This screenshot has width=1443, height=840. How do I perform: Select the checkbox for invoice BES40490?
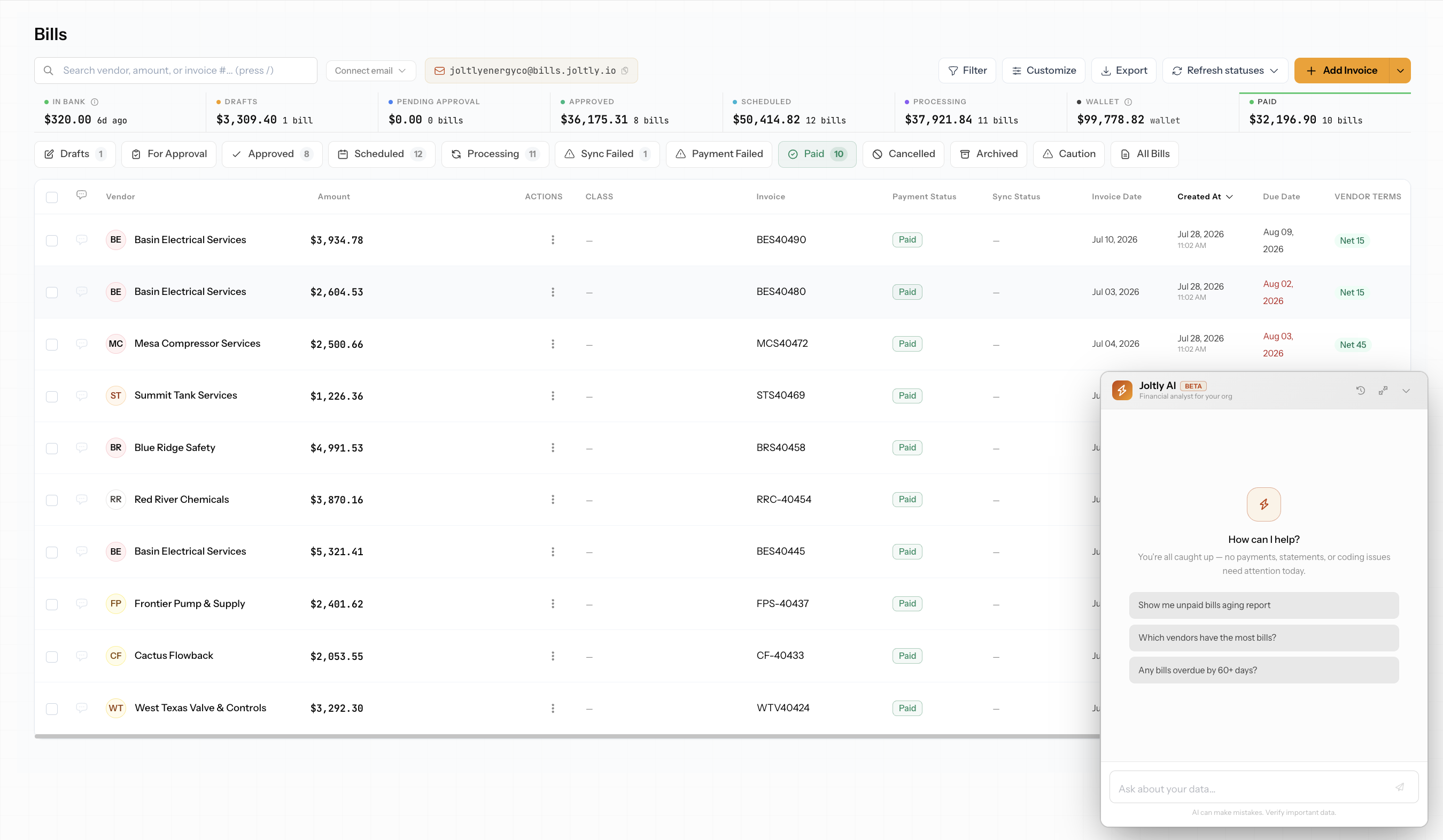[51, 240]
